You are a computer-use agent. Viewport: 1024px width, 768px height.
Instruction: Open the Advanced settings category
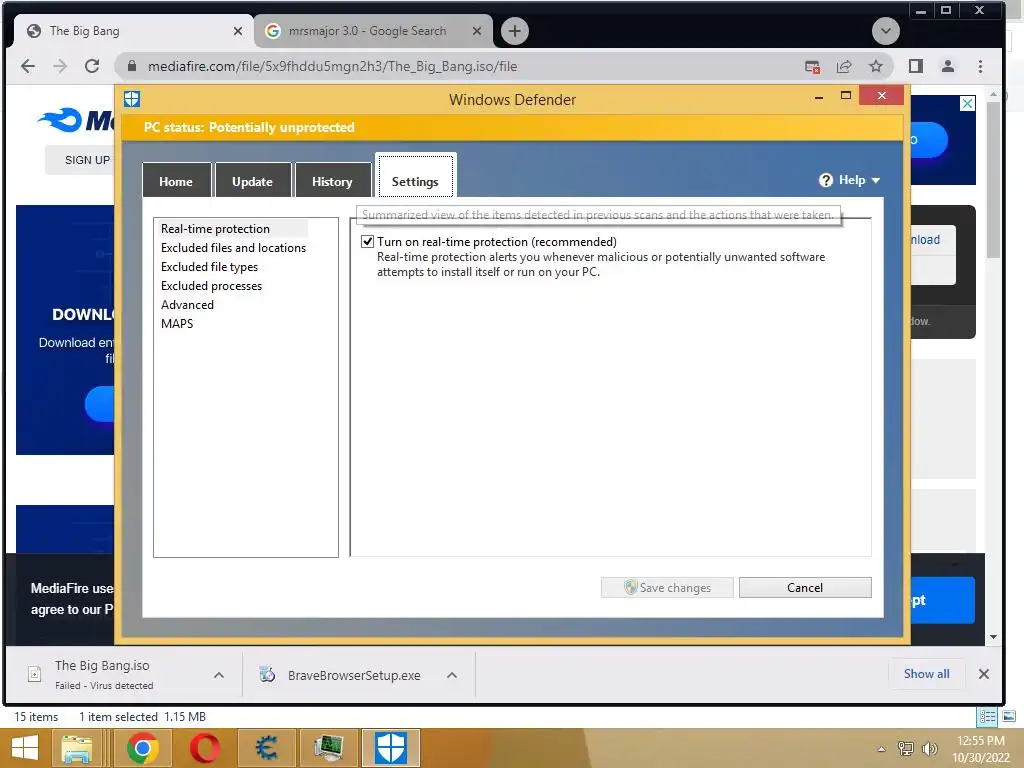[187, 304]
